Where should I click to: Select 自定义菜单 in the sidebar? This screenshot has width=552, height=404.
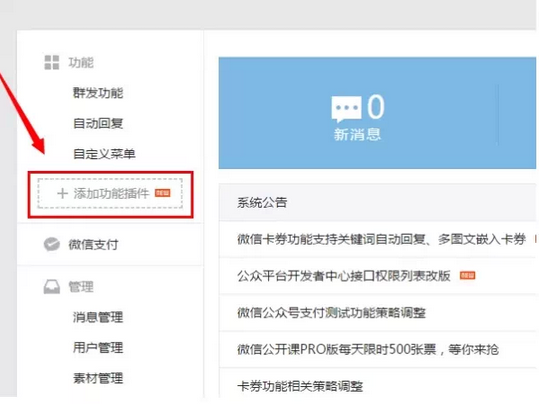point(104,154)
